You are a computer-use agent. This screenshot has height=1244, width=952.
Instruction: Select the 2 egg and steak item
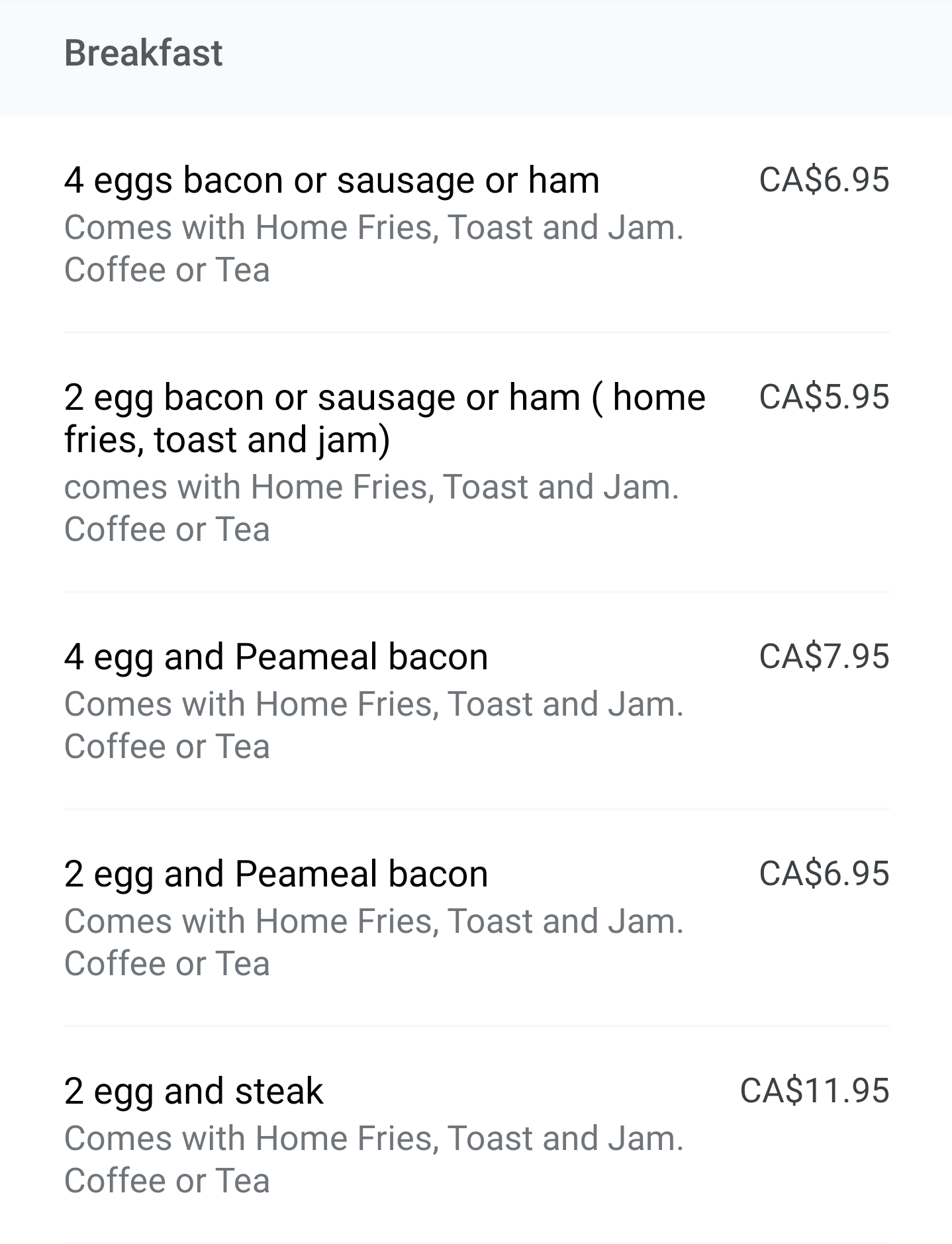[193, 1091]
